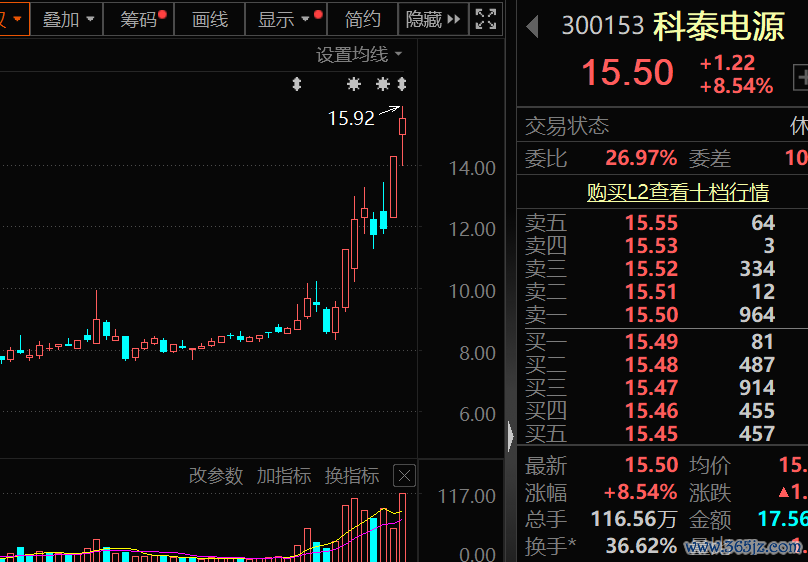
Task: Click the rightmost up-down arrow marker above chart
Action: pos(402,84)
